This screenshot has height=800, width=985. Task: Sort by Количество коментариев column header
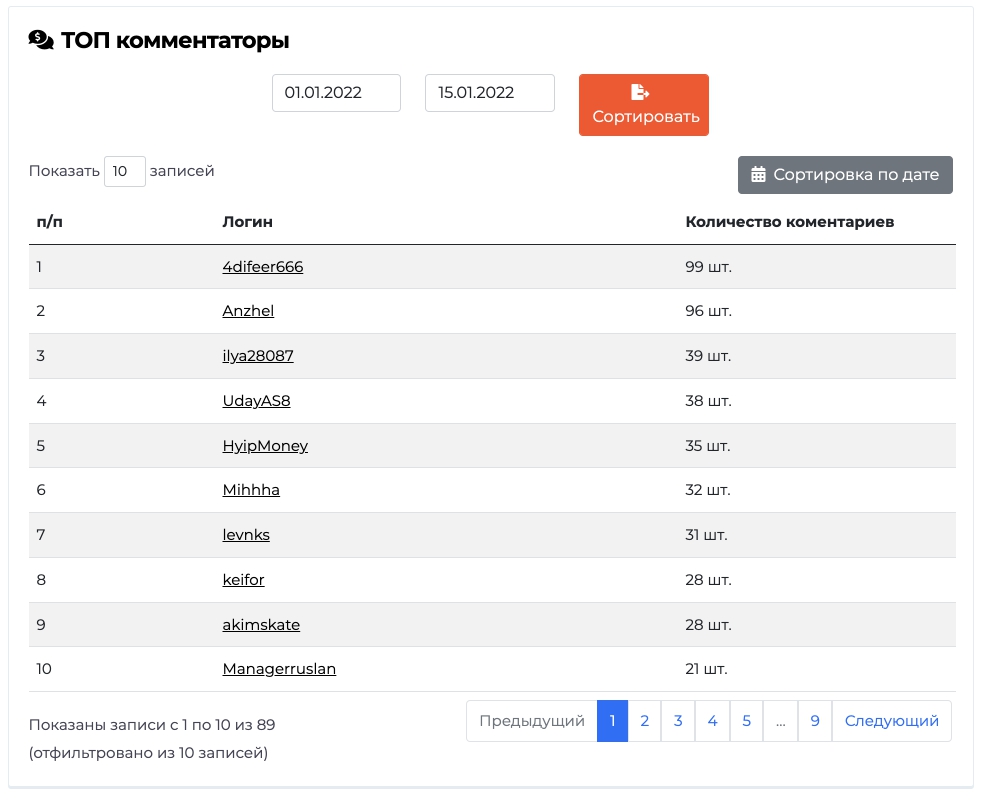789,222
